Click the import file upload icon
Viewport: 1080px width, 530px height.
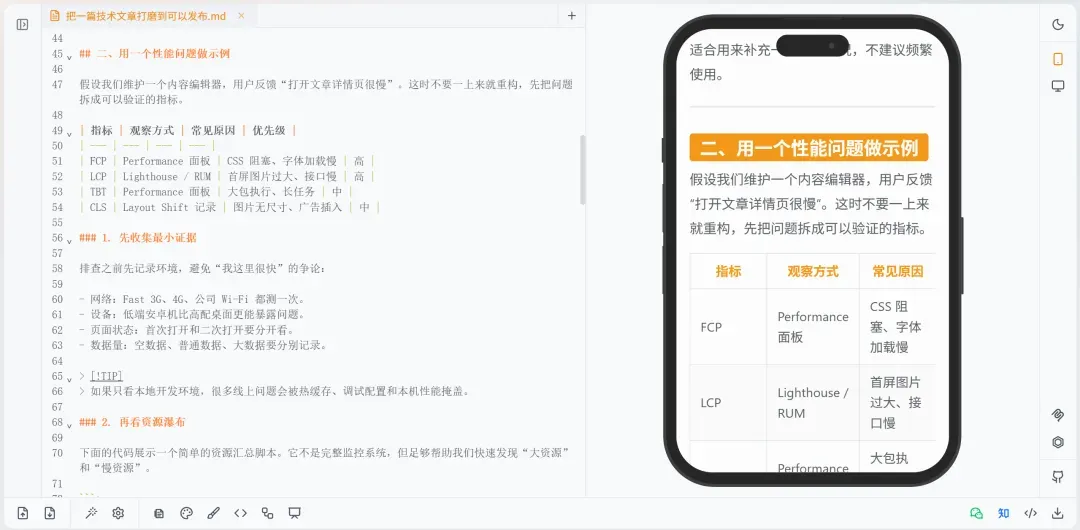click(x=23, y=513)
